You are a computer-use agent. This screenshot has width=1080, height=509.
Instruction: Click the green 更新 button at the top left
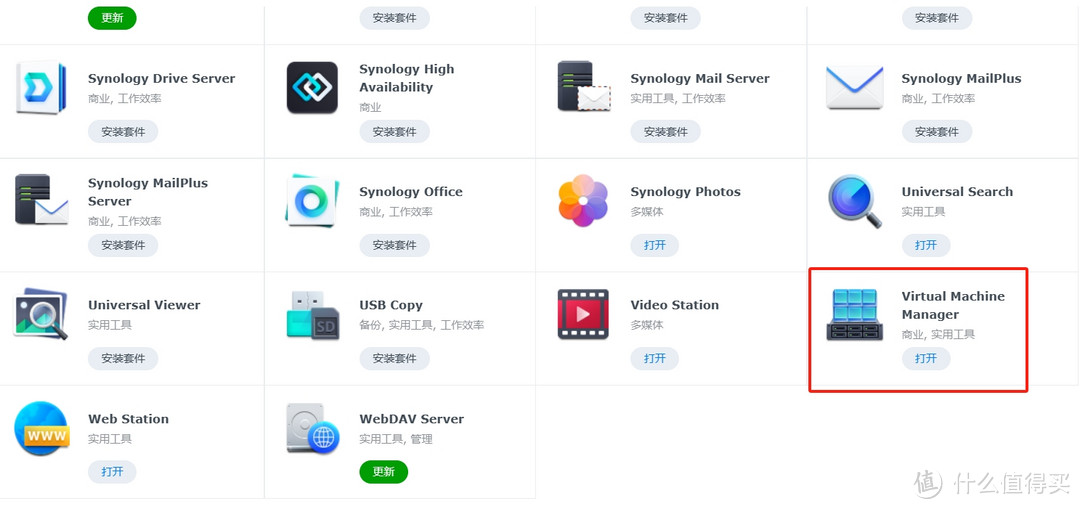(112, 18)
